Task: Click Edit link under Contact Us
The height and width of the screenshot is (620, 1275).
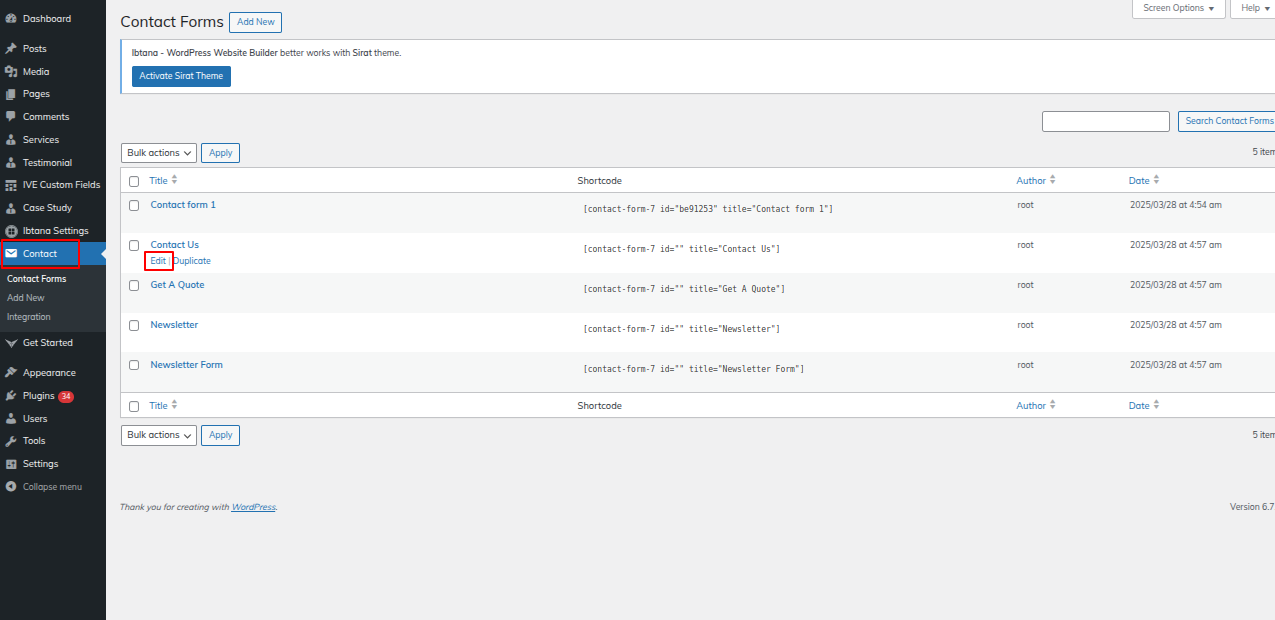Action: pyautogui.click(x=158, y=261)
